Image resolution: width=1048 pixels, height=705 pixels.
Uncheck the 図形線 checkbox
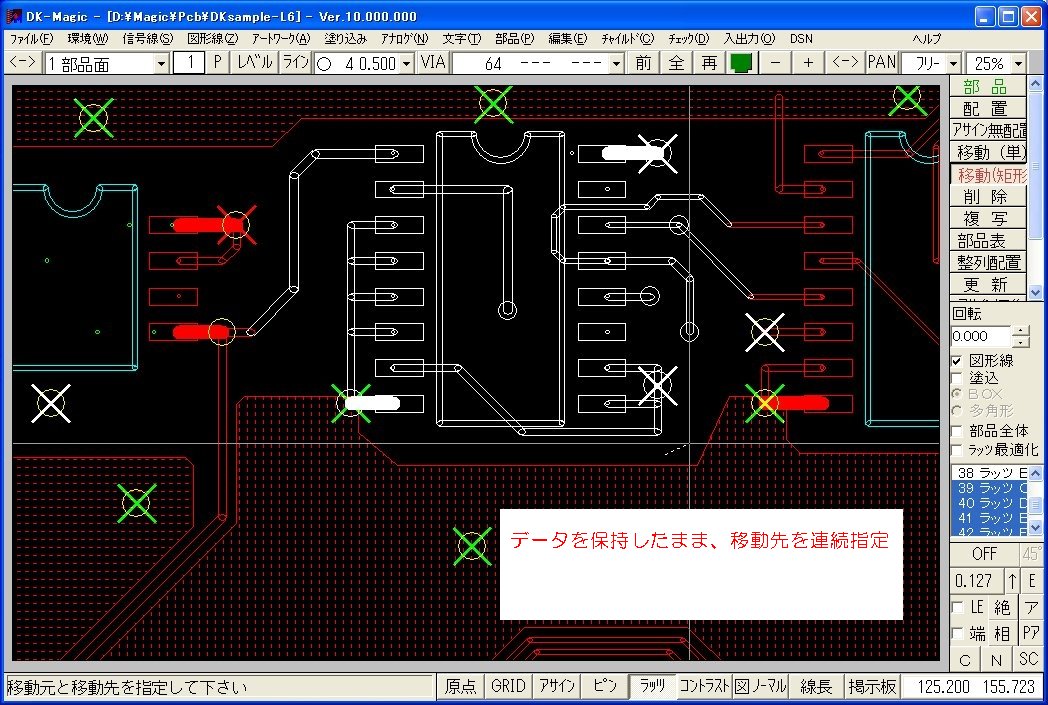pos(957,361)
